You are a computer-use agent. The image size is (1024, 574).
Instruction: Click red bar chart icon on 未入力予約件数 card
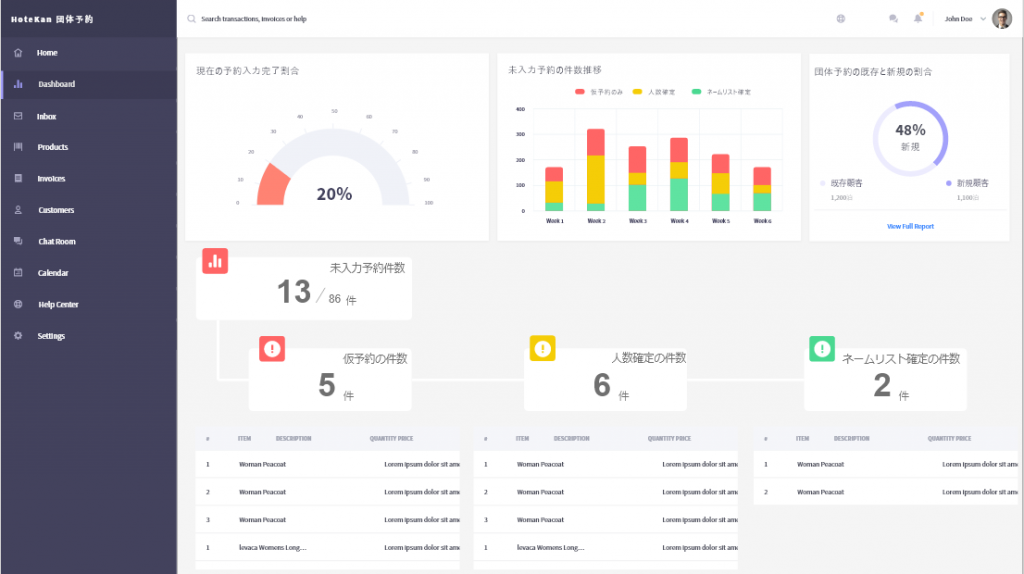pyautogui.click(x=215, y=261)
